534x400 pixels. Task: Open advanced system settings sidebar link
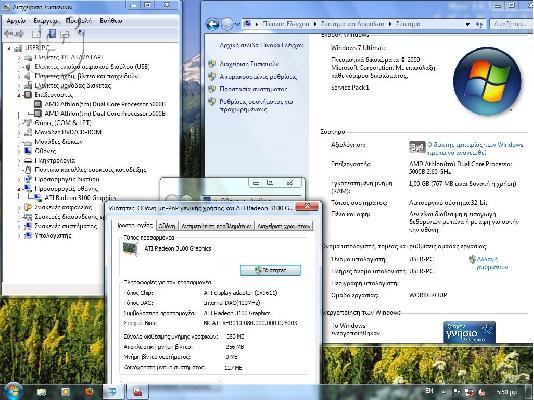pyautogui.click(x=256, y=106)
